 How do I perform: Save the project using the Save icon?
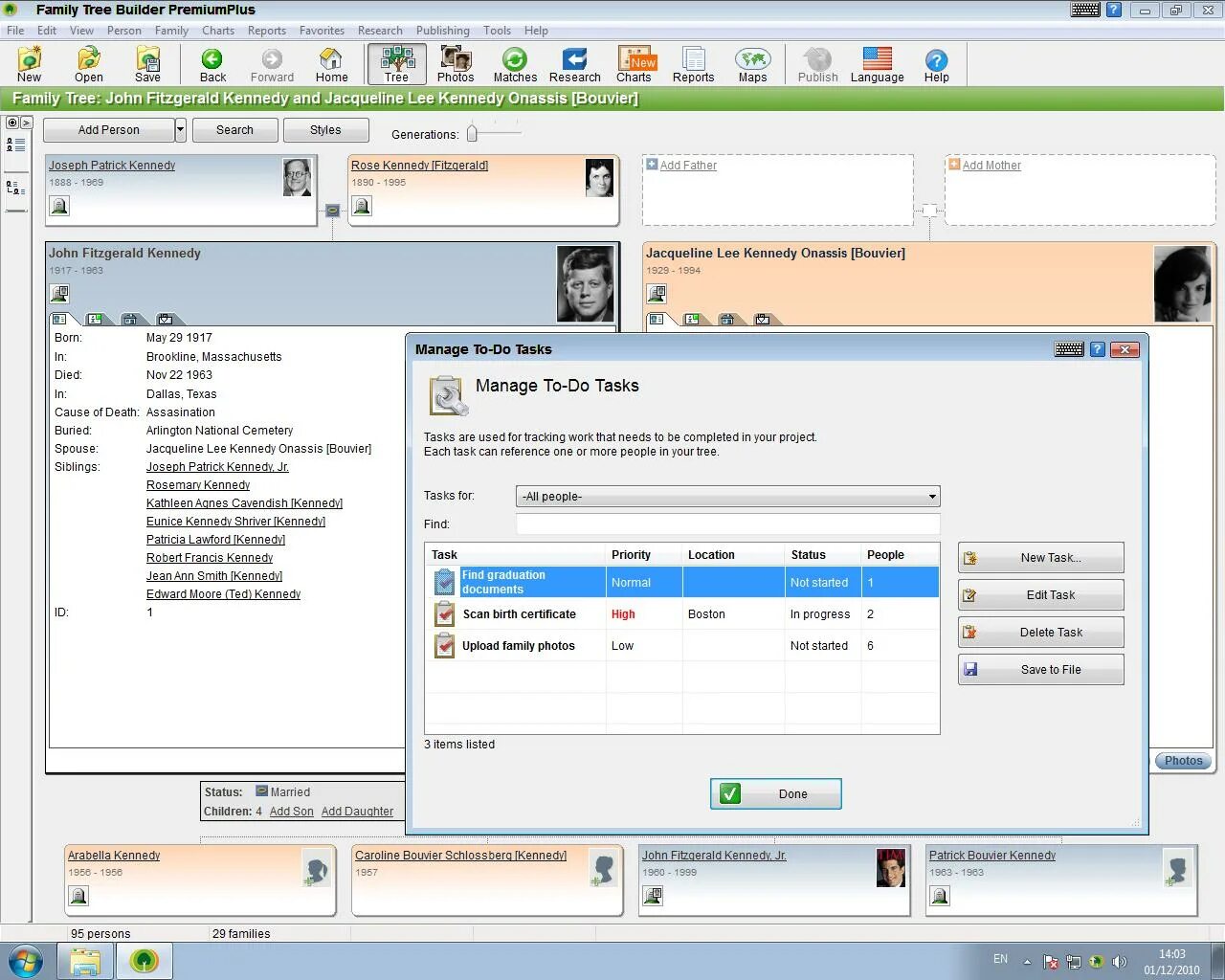[x=147, y=64]
